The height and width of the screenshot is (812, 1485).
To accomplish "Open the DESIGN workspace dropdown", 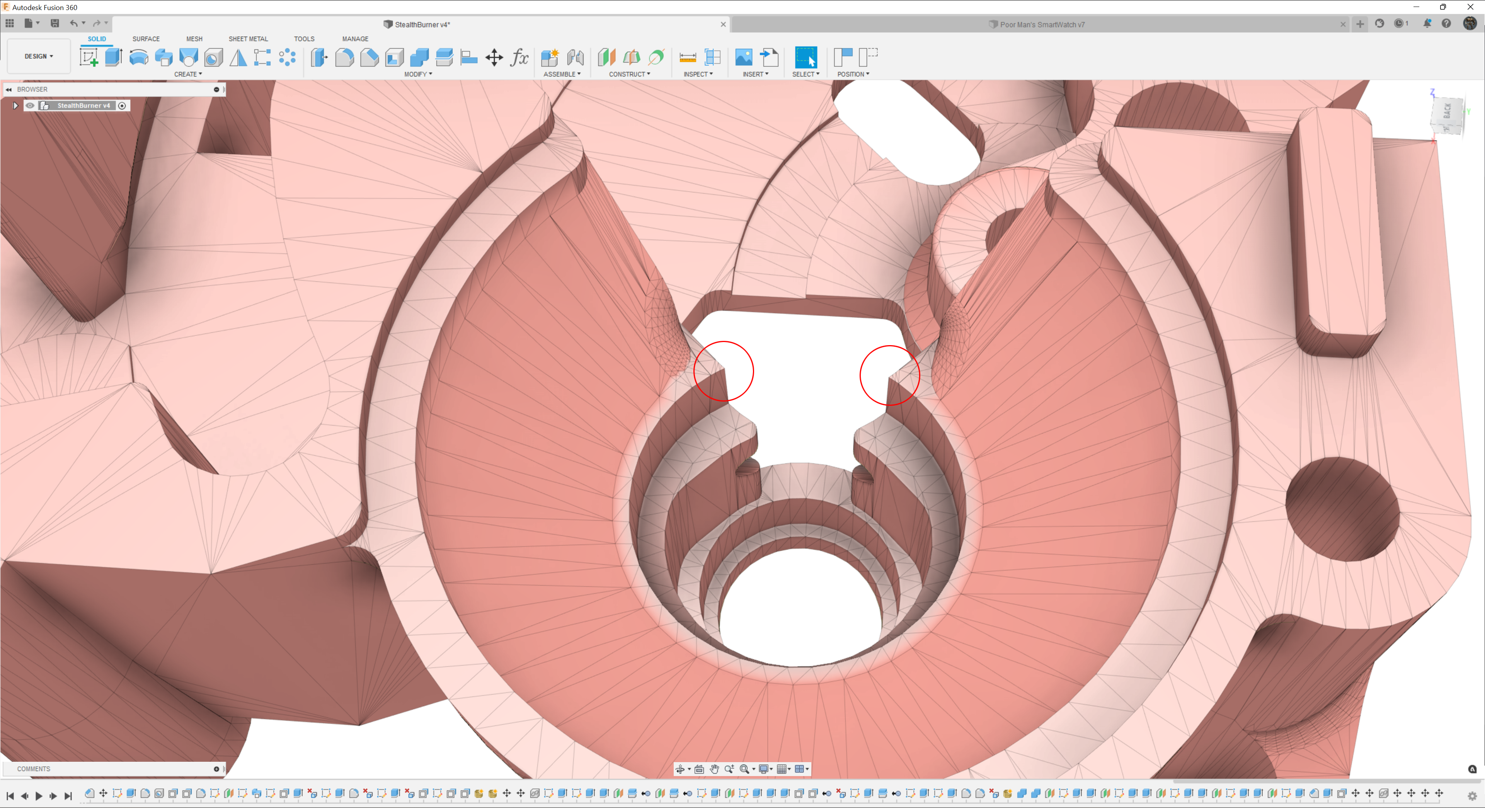I will 39,56.
